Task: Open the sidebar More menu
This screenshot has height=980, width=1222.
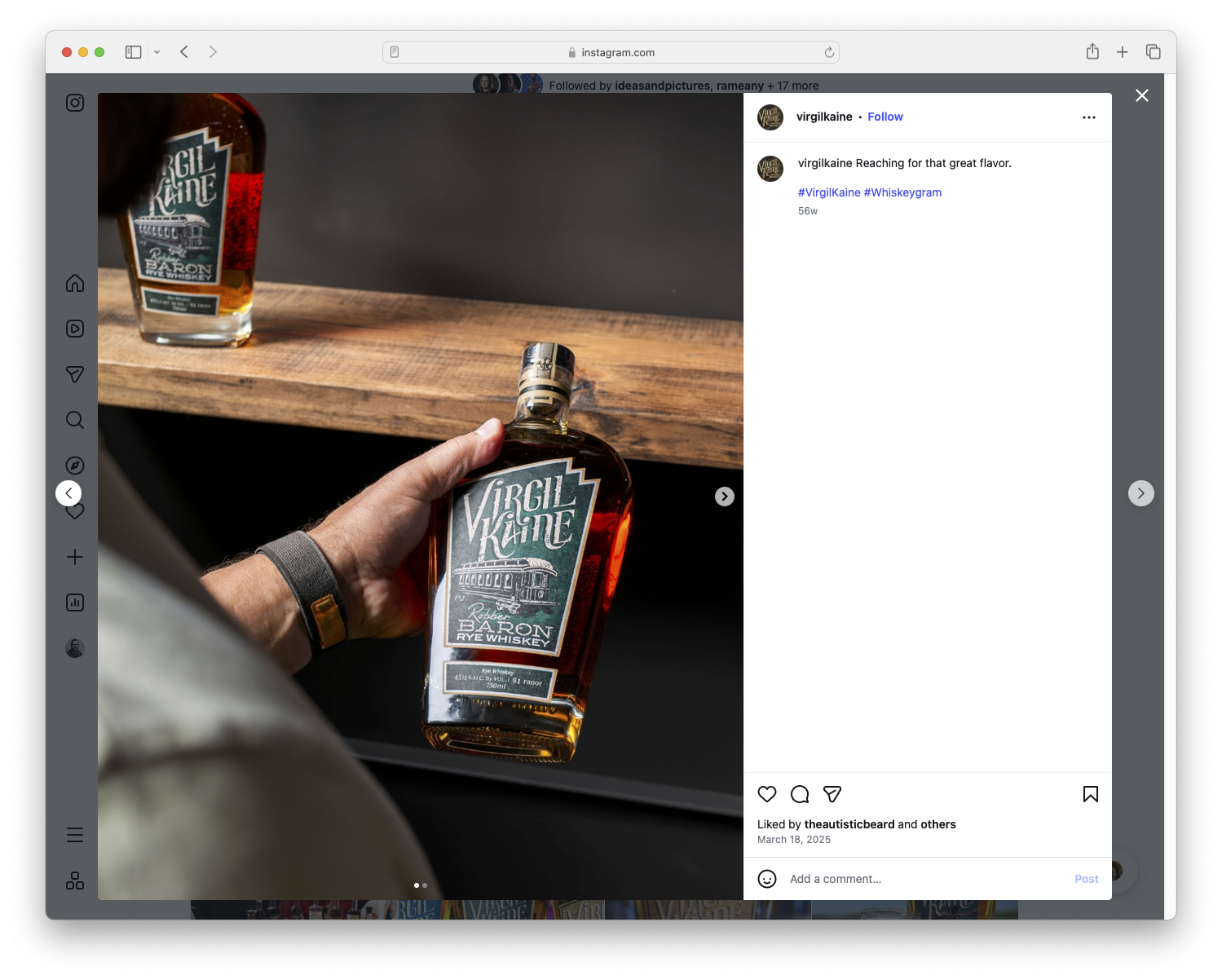Action: click(74, 834)
